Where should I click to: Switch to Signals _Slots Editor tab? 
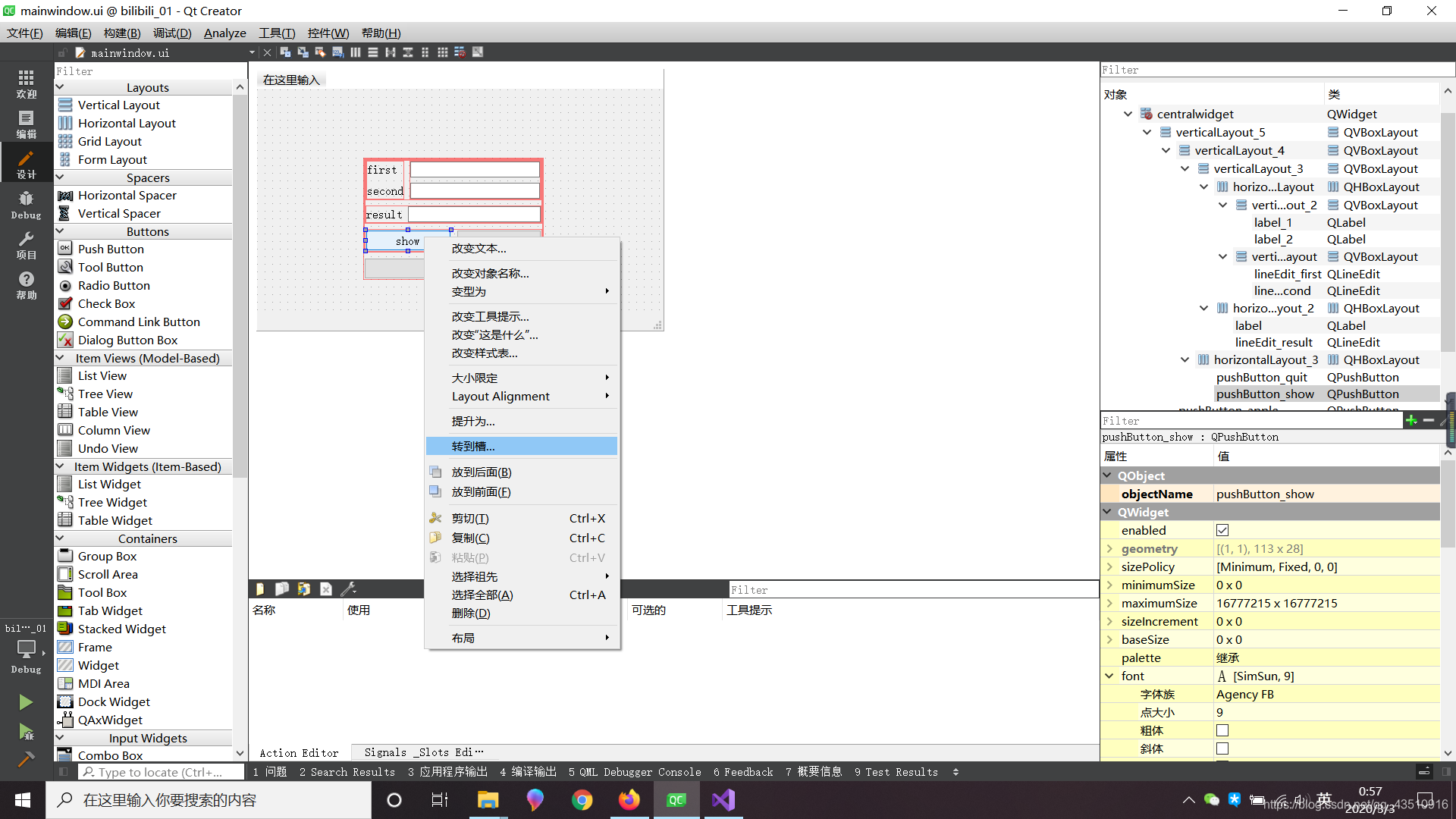click(x=422, y=752)
